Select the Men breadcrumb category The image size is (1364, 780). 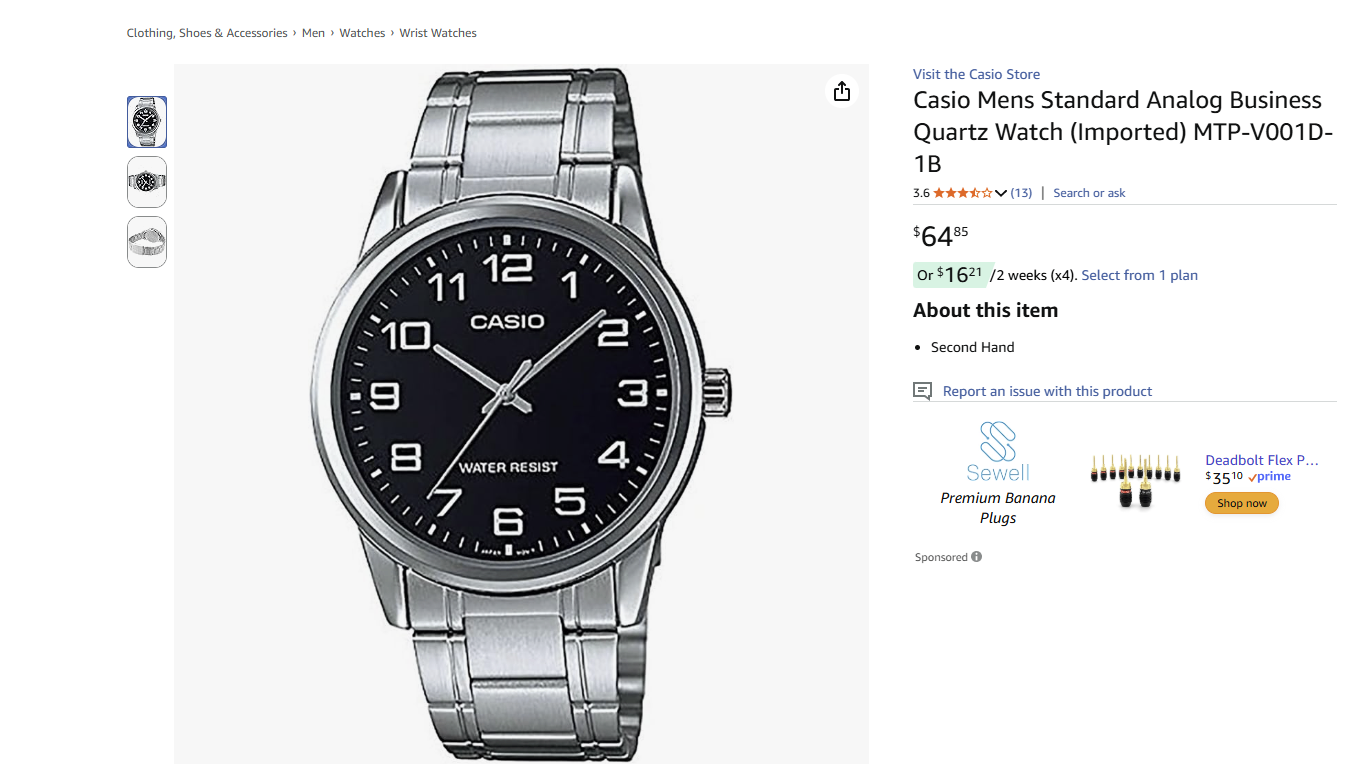[x=313, y=32]
